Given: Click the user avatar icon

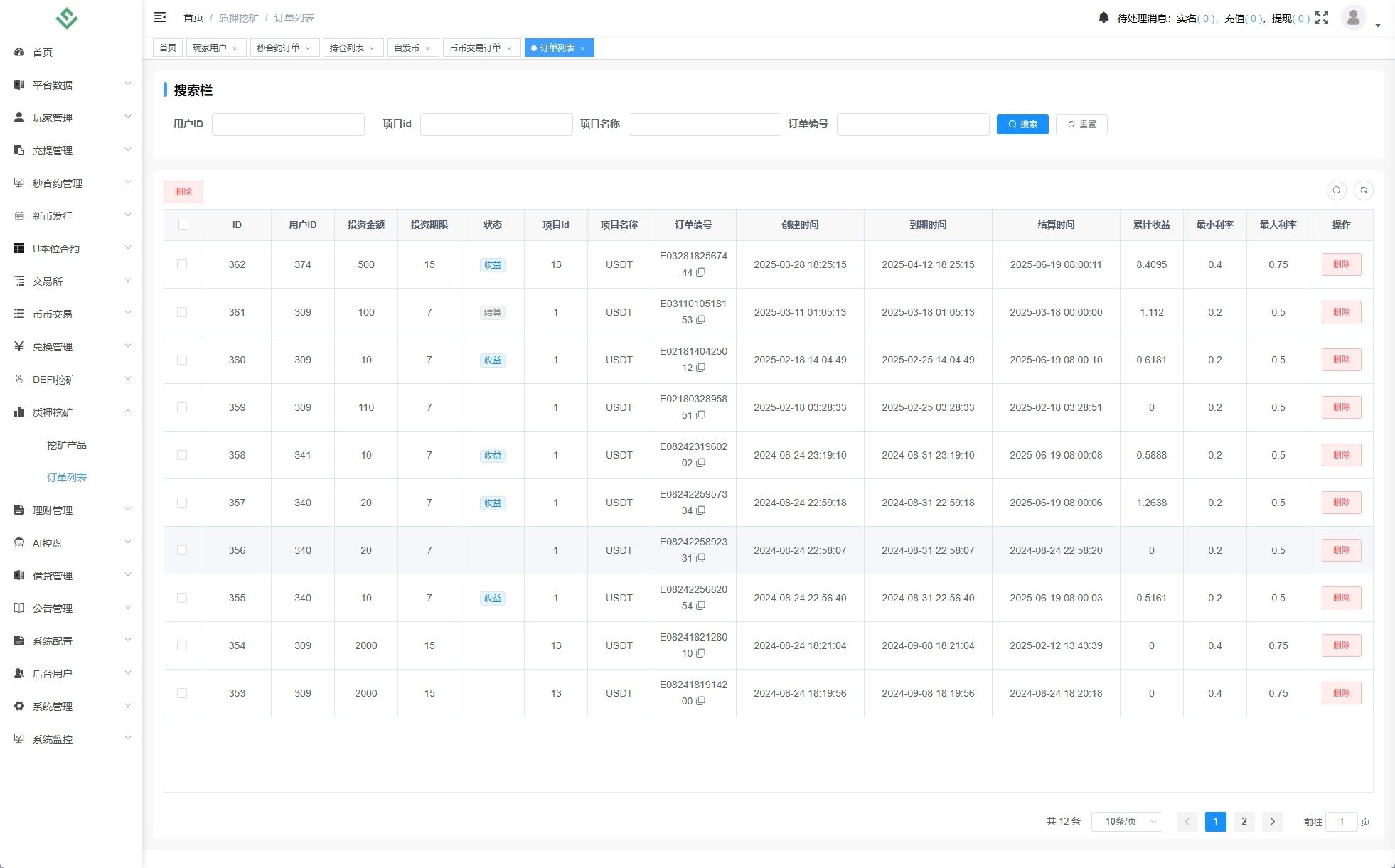Looking at the screenshot, I should 1352,17.
